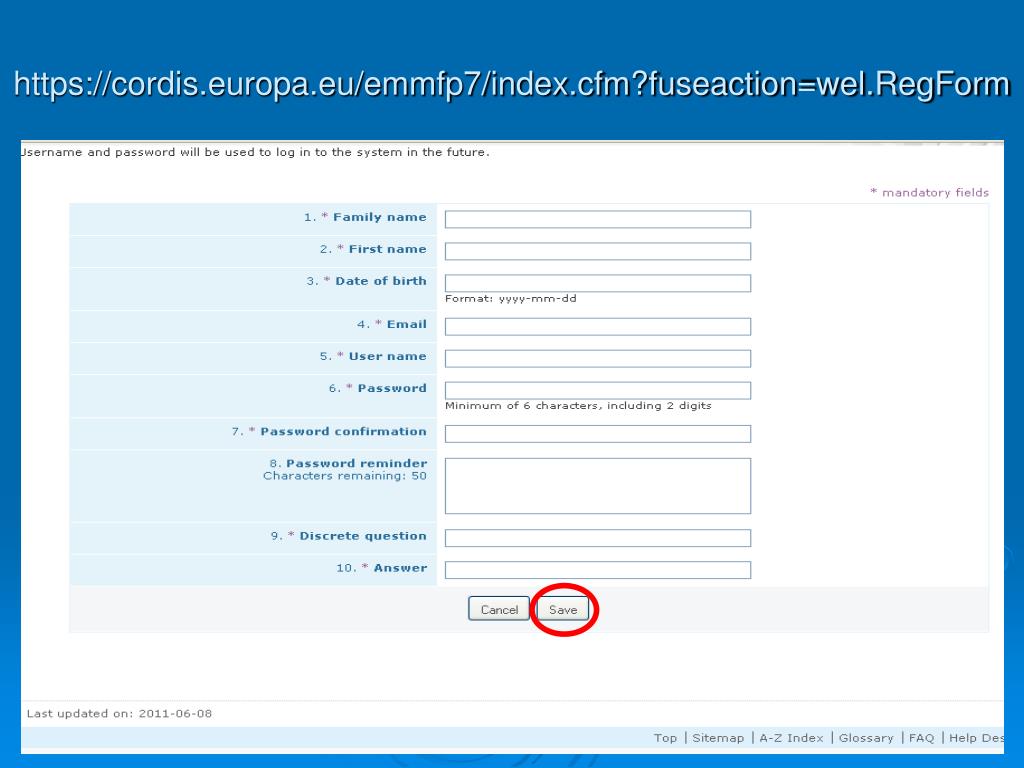The height and width of the screenshot is (768, 1024).
Task: Open the Glossary footer link
Action: click(866, 738)
